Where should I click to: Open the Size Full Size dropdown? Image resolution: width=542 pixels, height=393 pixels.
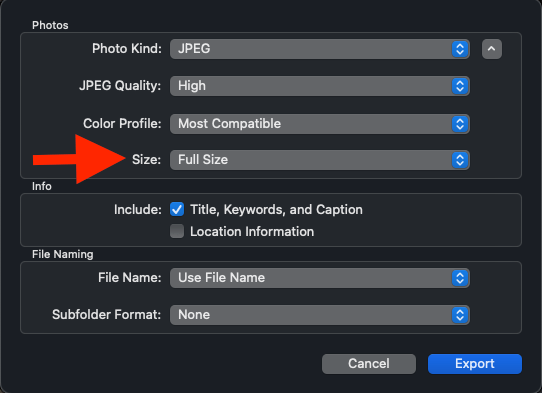click(x=320, y=160)
